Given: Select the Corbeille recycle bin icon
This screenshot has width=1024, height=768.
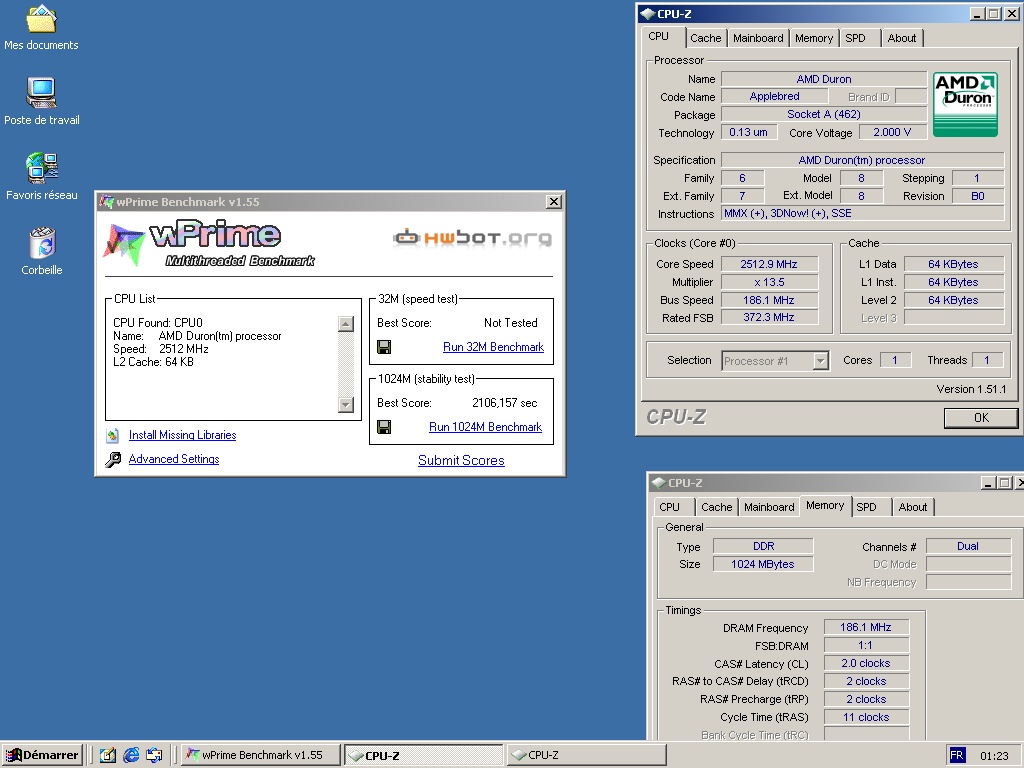Looking at the screenshot, I should pyautogui.click(x=42, y=243).
